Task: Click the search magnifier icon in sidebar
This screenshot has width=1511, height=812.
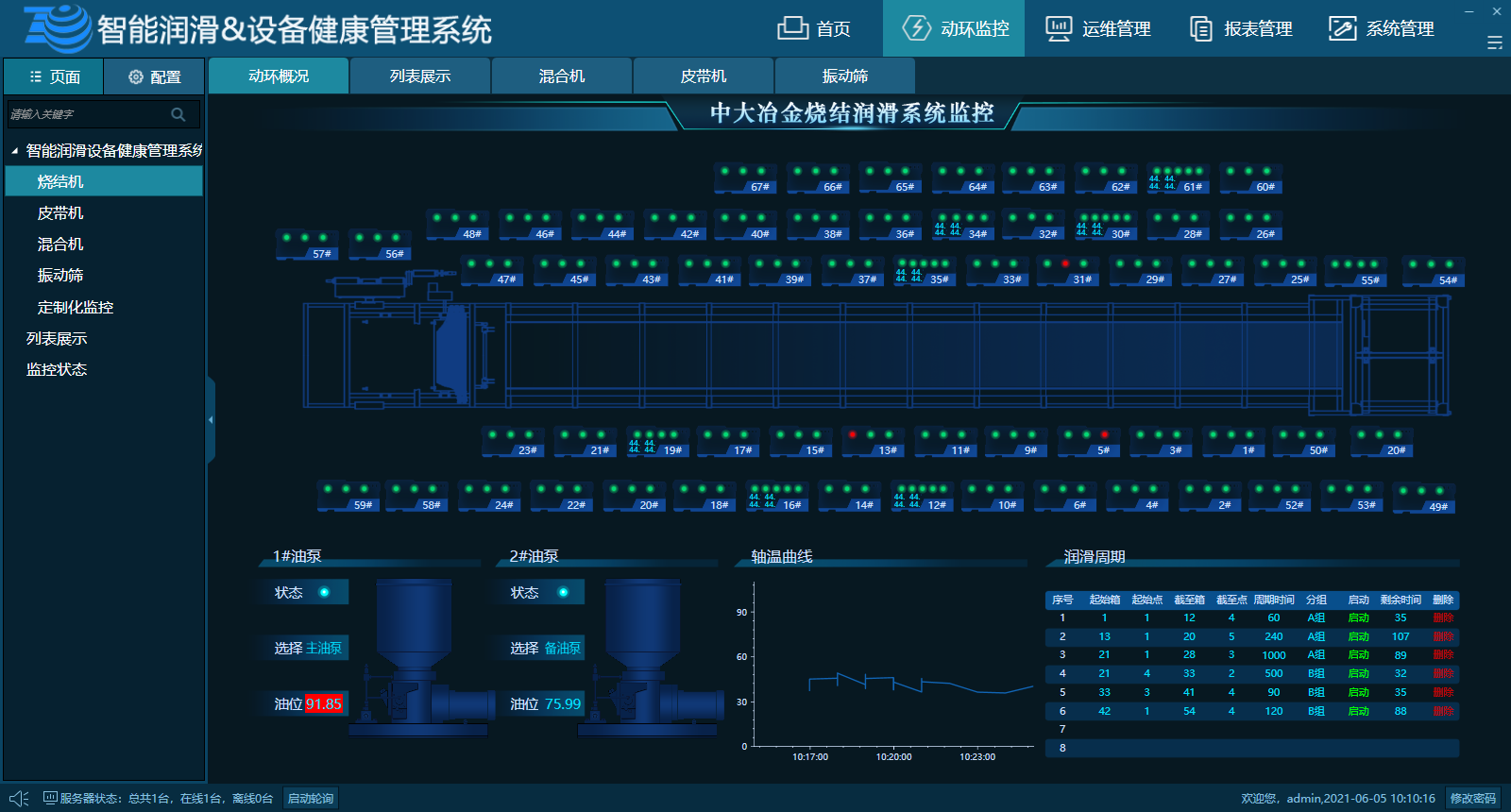Action: pyautogui.click(x=178, y=114)
